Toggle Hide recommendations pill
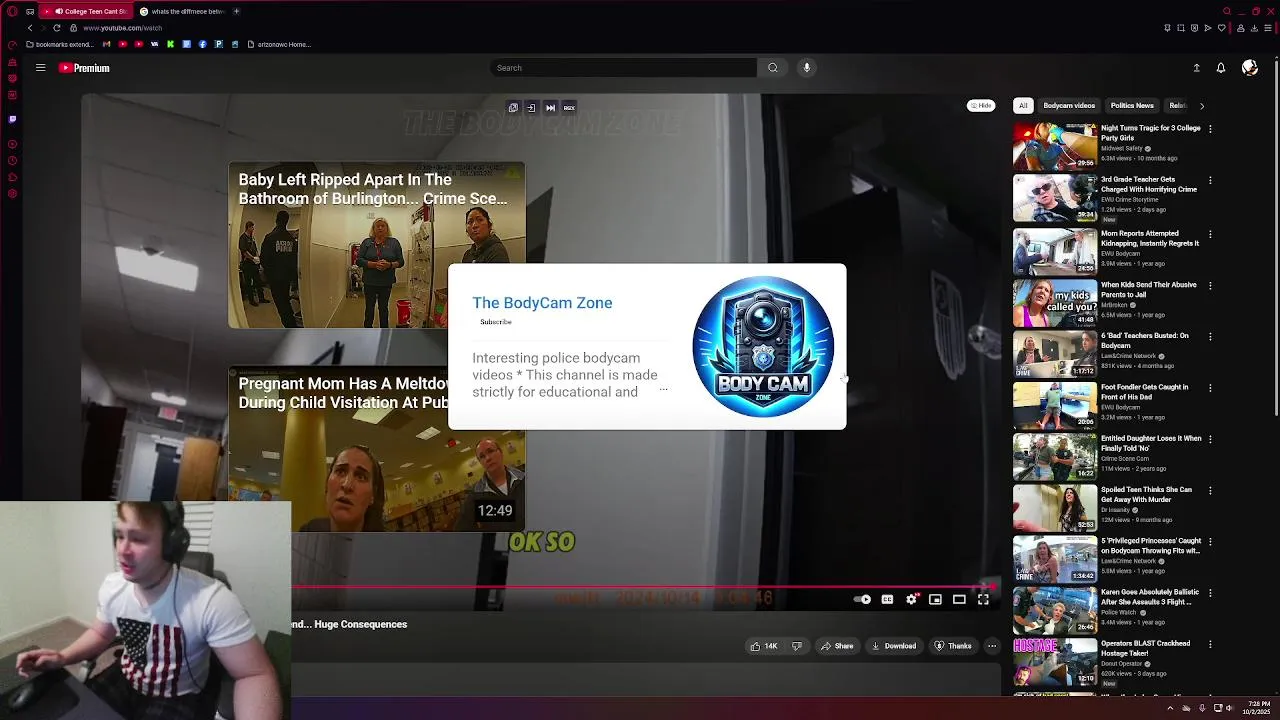Image resolution: width=1280 pixels, height=720 pixels. point(981,105)
